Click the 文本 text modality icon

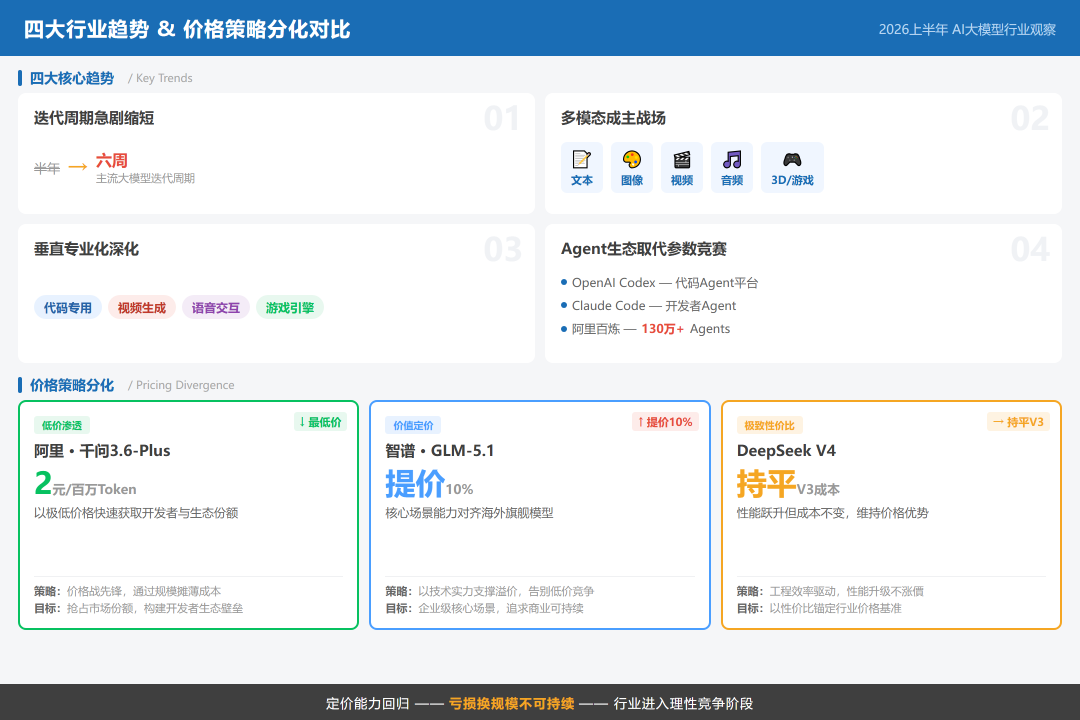582,167
